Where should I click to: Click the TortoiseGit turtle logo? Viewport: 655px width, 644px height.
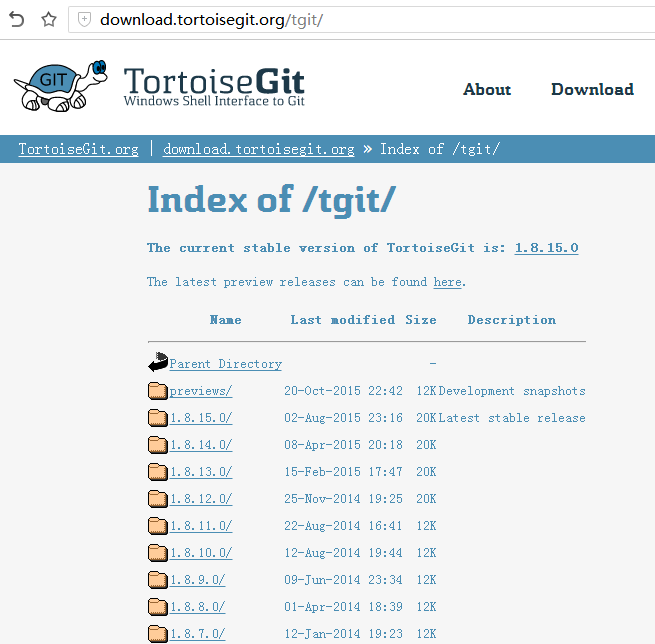click(x=61, y=86)
